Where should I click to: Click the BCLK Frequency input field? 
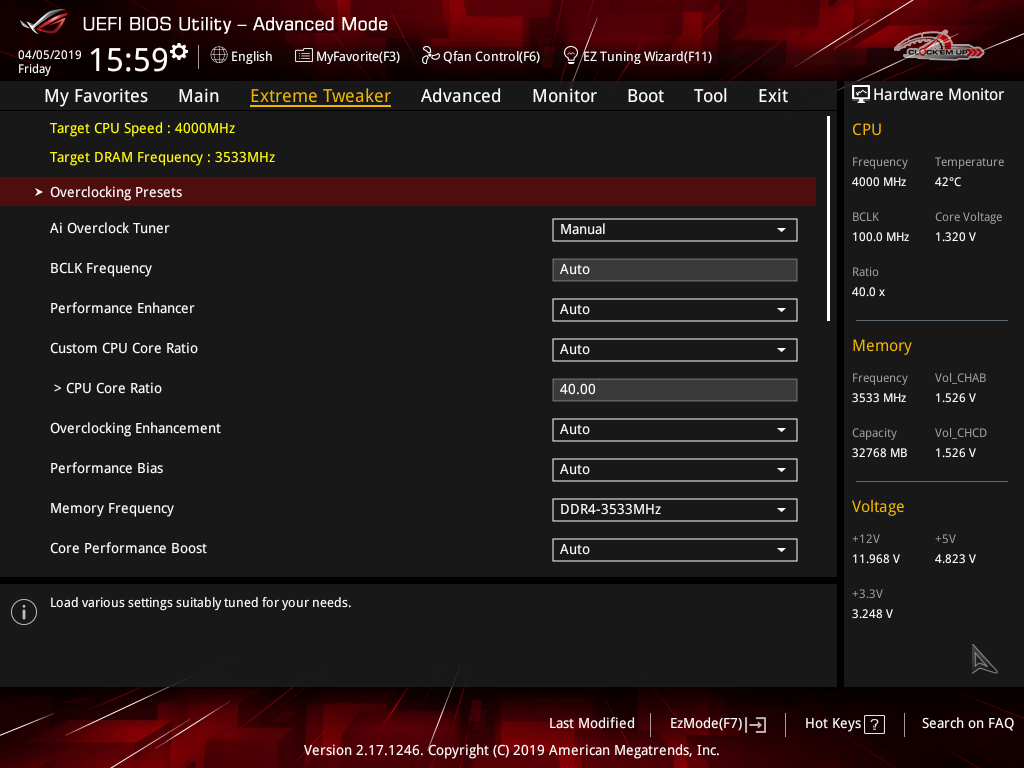point(674,269)
